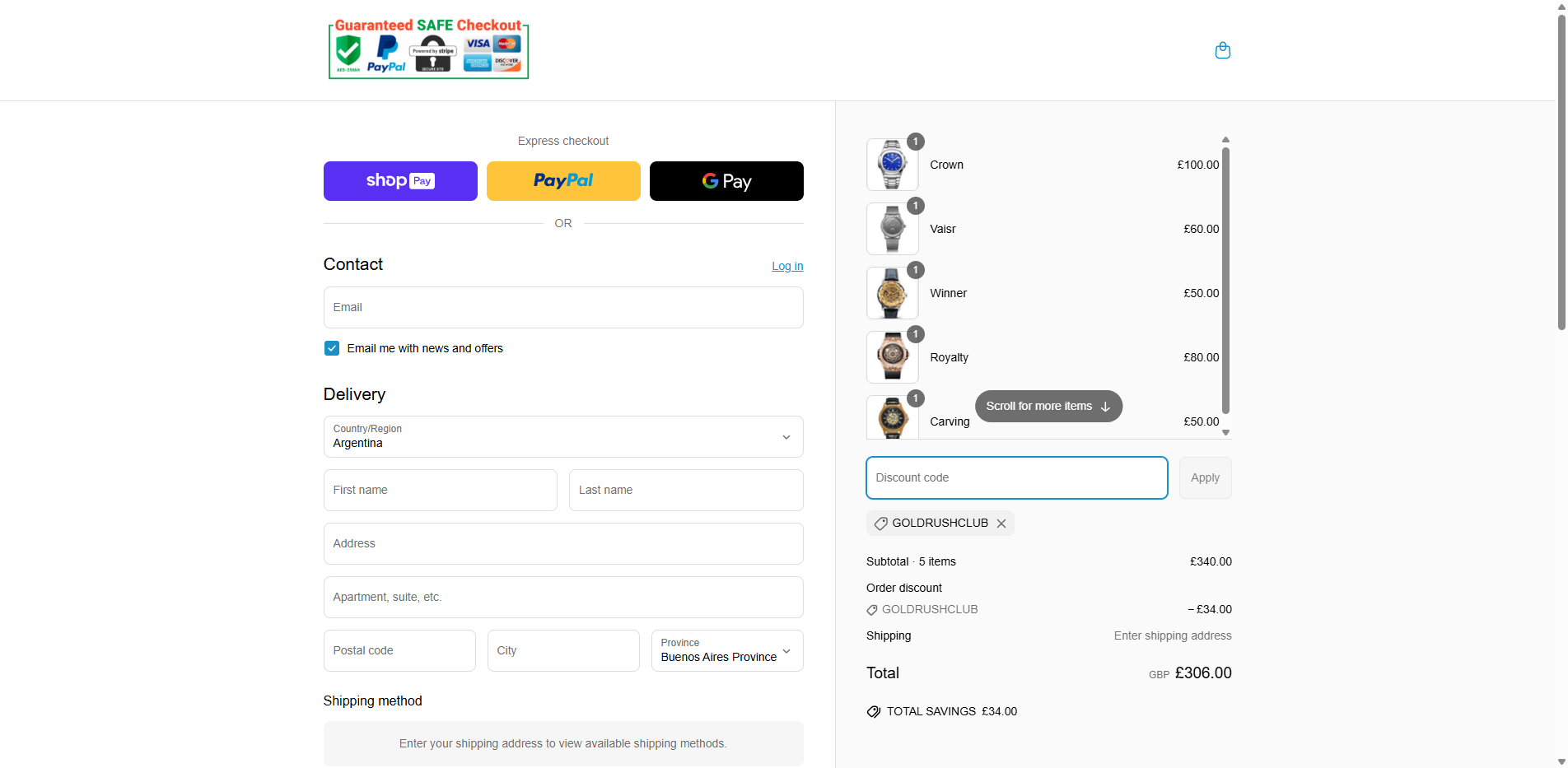Click the Vaisr watch thumbnail
The width and height of the screenshot is (1568, 768).
[893, 229]
